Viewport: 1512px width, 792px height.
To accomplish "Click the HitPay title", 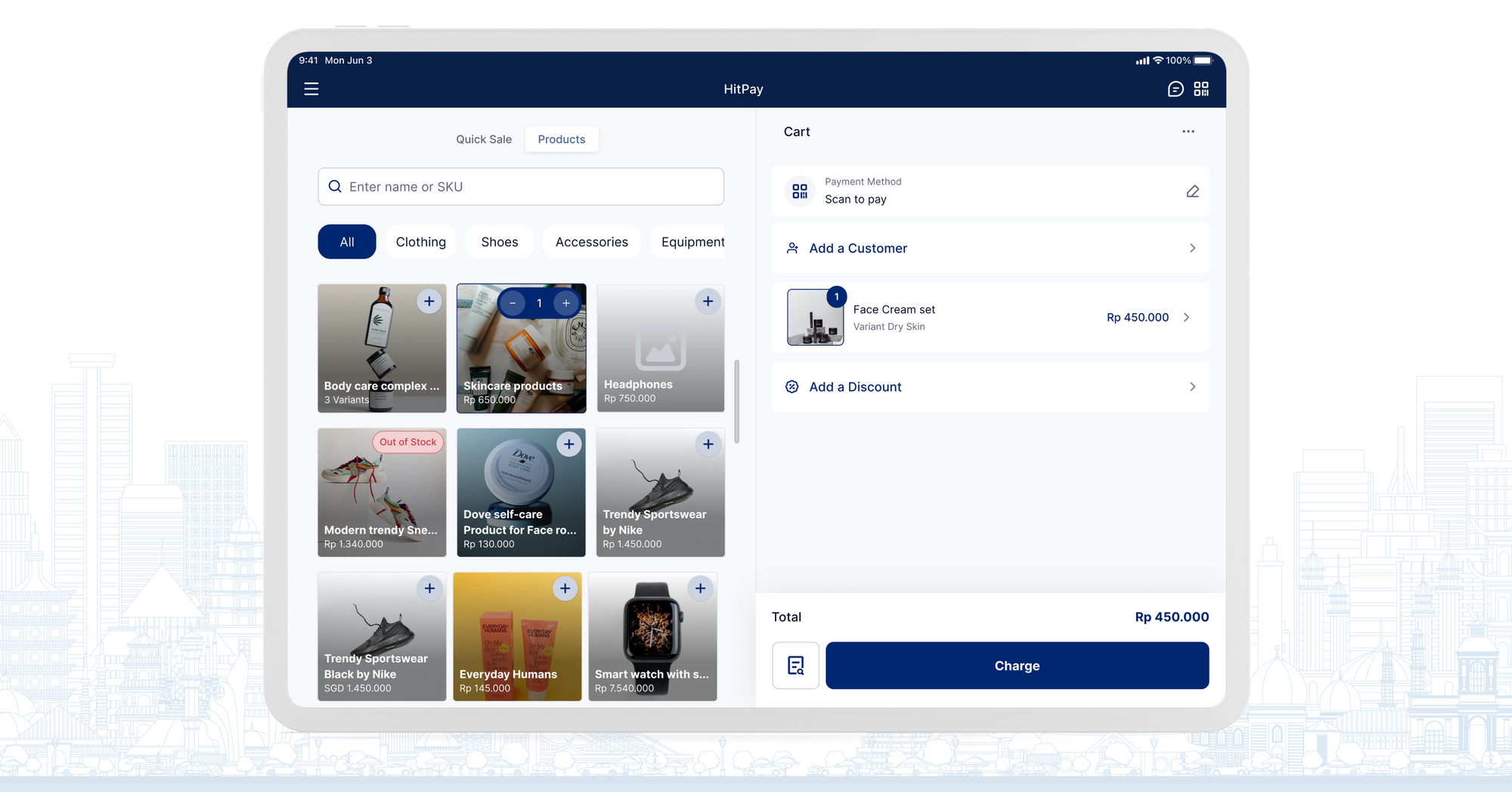I will click(743, 89).
